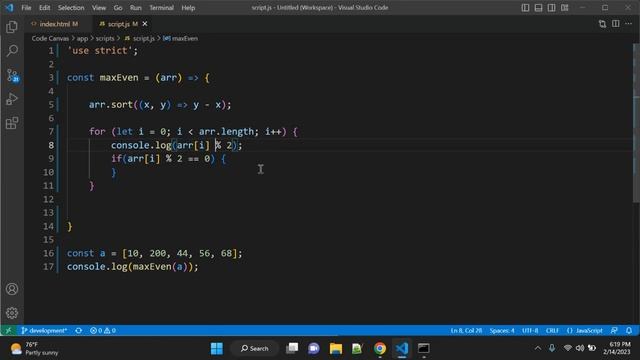
Task: Toggle the bottom panel layout icon
Action: pos(538,8)
